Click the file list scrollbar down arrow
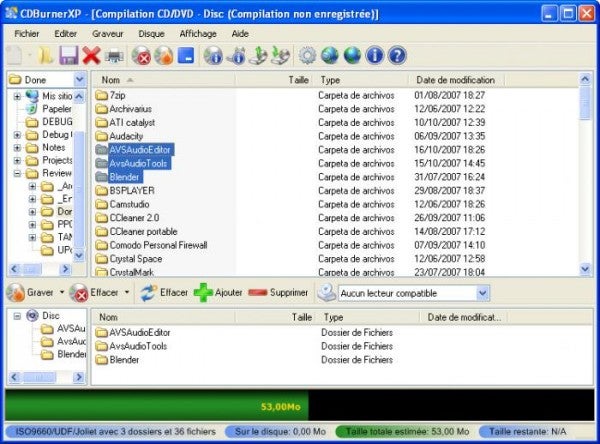Screen dimensions: 600x444 coord(585,269)
